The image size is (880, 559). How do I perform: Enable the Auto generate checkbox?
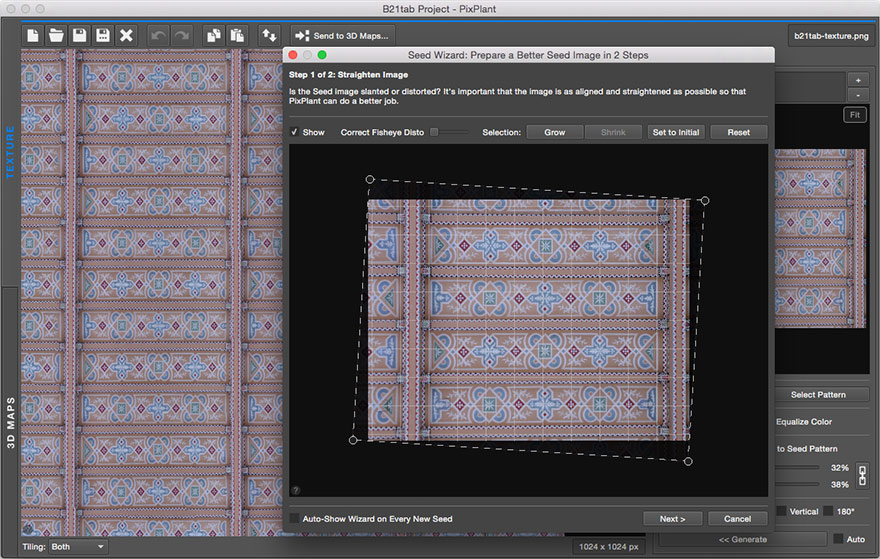tap(838, 539)
